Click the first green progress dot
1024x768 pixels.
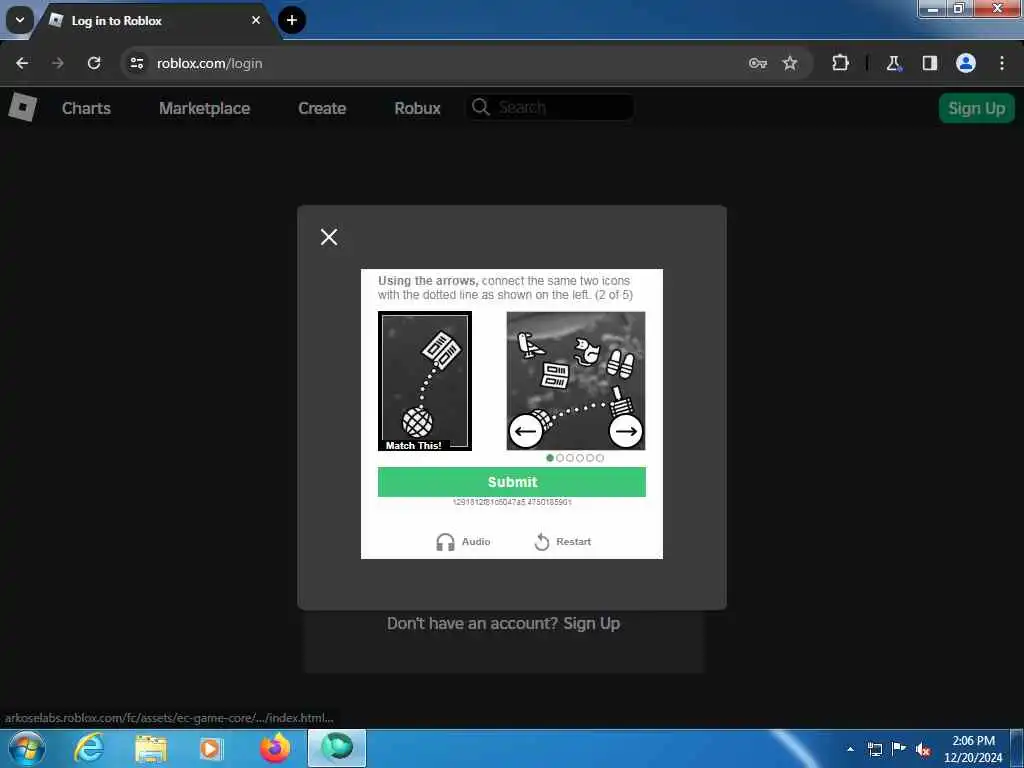(x=550, y=458)
